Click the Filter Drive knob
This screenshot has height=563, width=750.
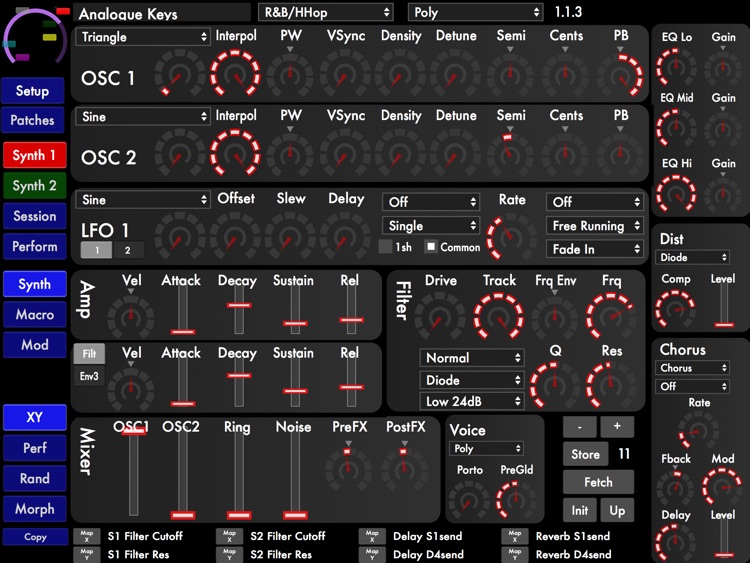pos(440,317)
